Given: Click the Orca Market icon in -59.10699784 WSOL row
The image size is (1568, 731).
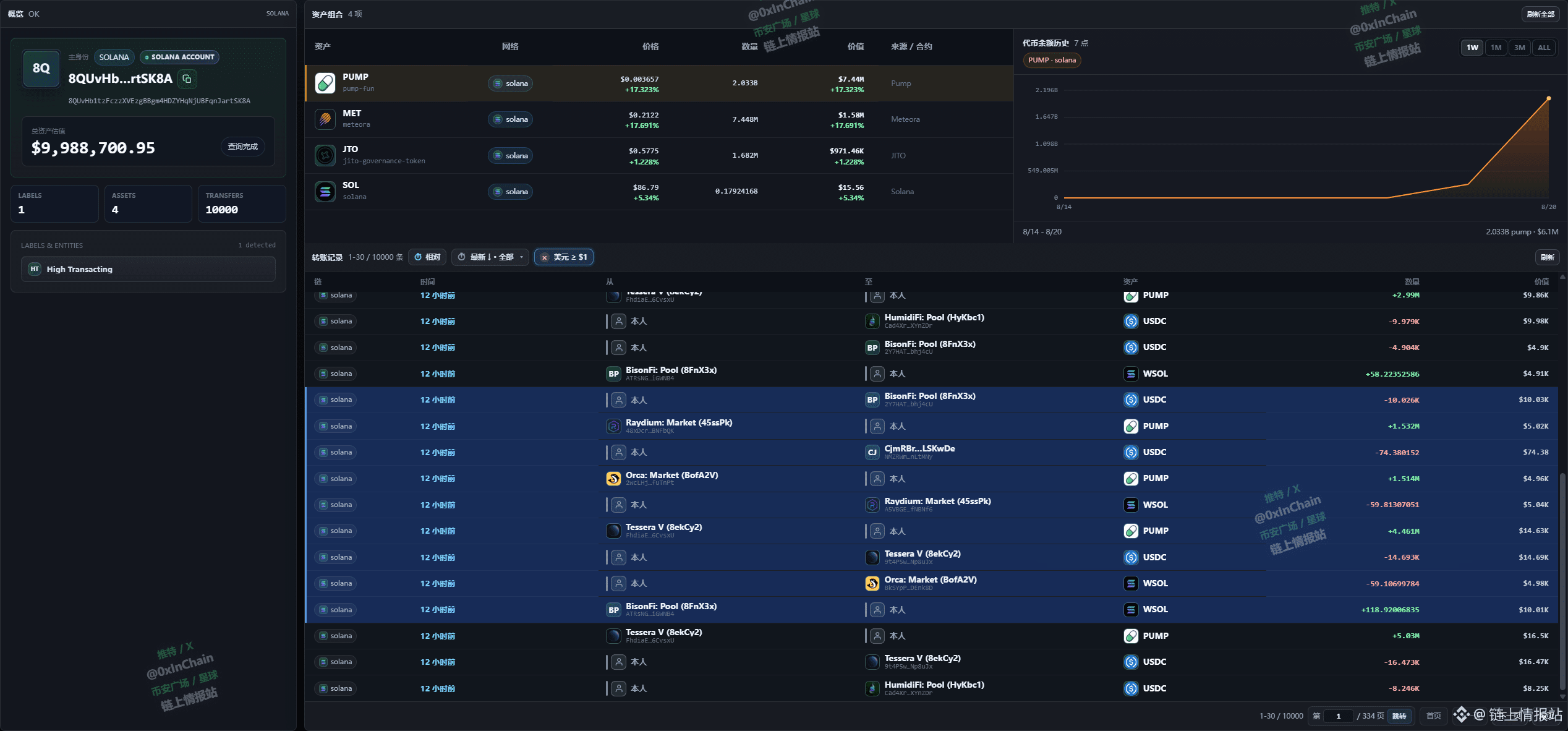Looking at the screenshot, I should click(x=872, y=583).
